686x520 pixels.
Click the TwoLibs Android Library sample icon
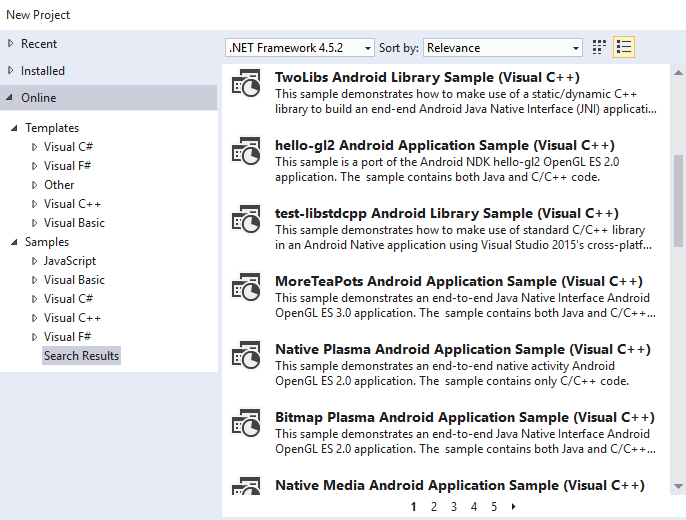click(246, 87)
